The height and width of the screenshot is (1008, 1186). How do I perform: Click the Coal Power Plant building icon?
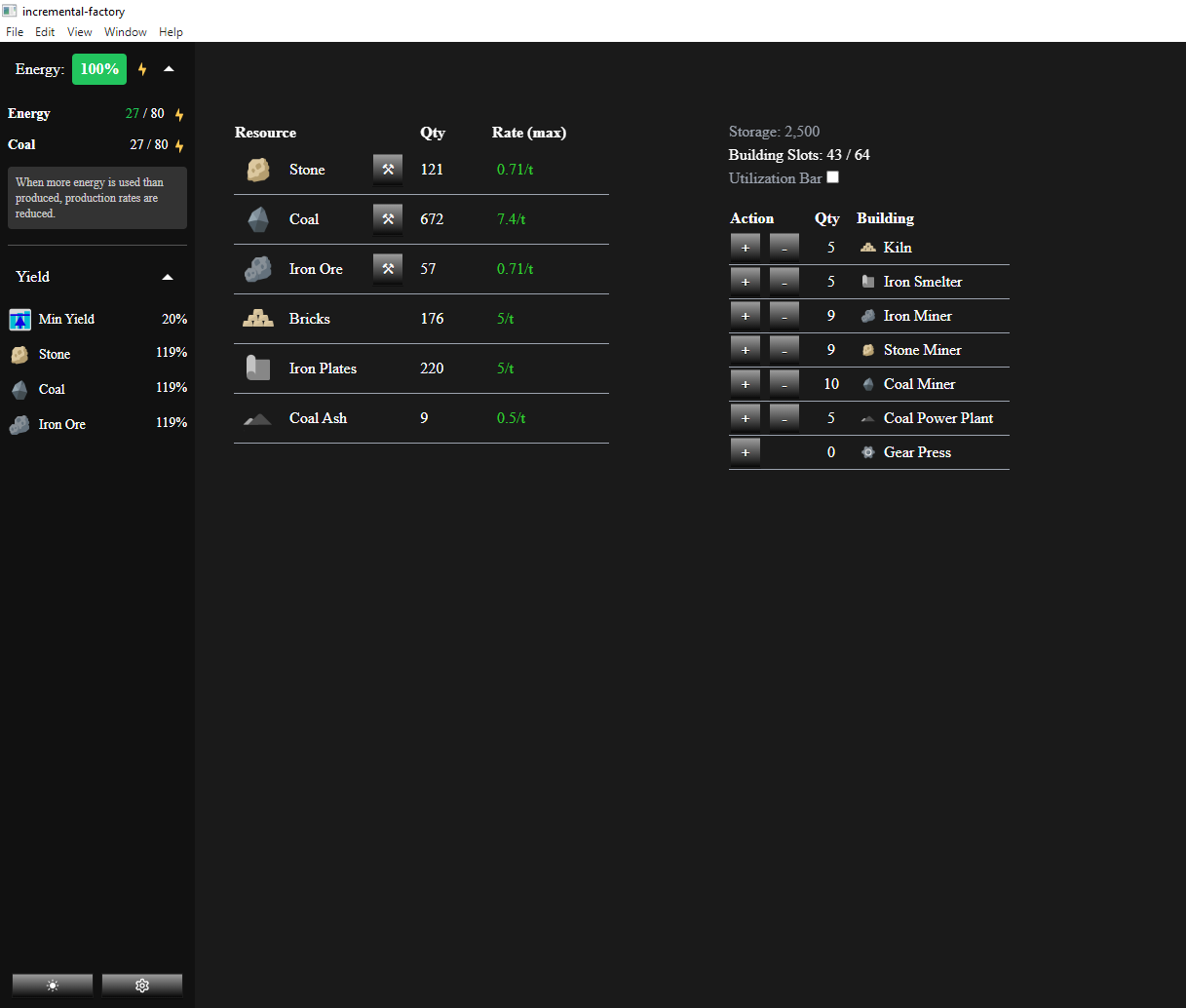tap(868, 419)
